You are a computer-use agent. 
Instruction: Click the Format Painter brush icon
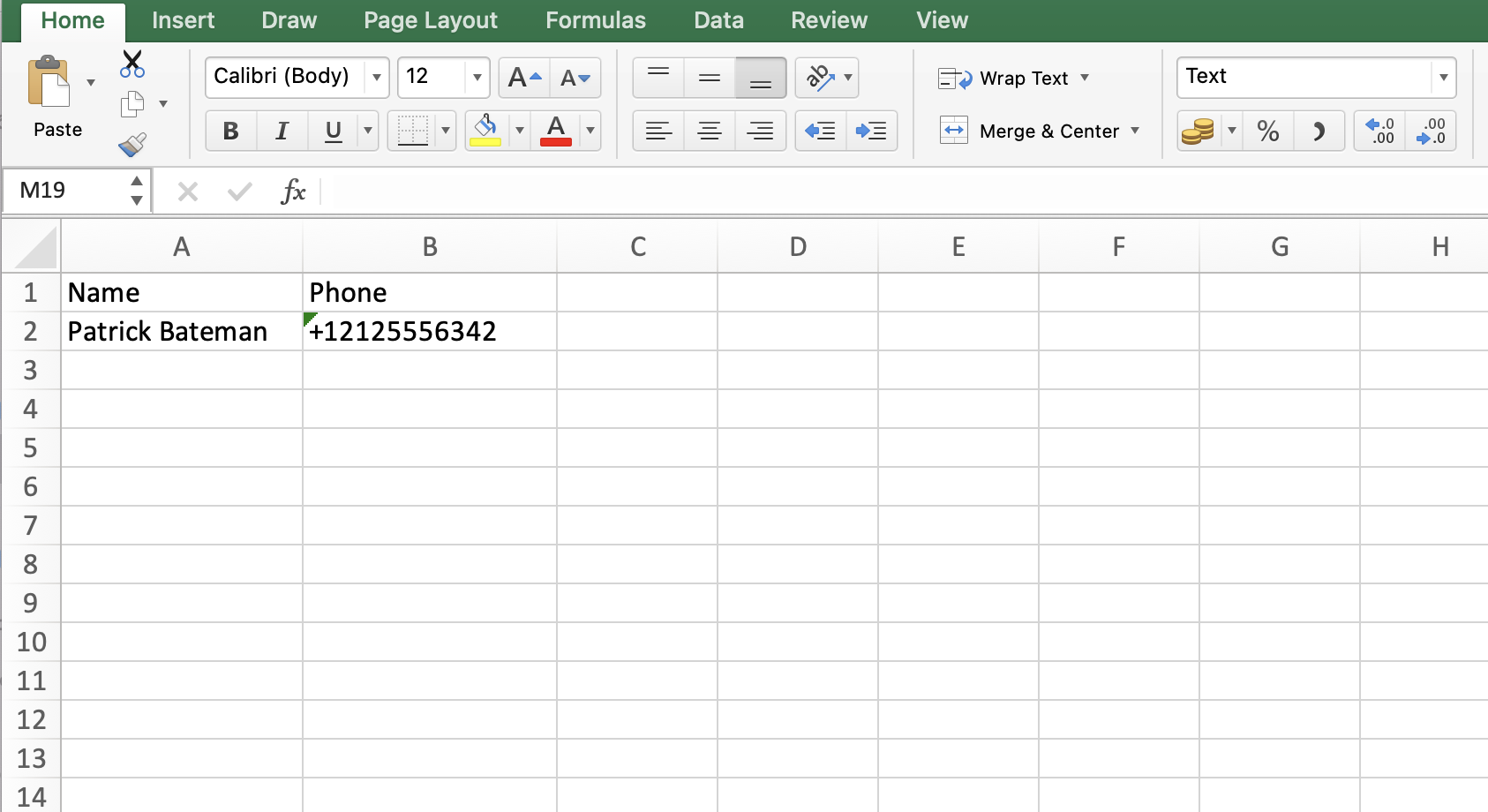coord(132,144)
